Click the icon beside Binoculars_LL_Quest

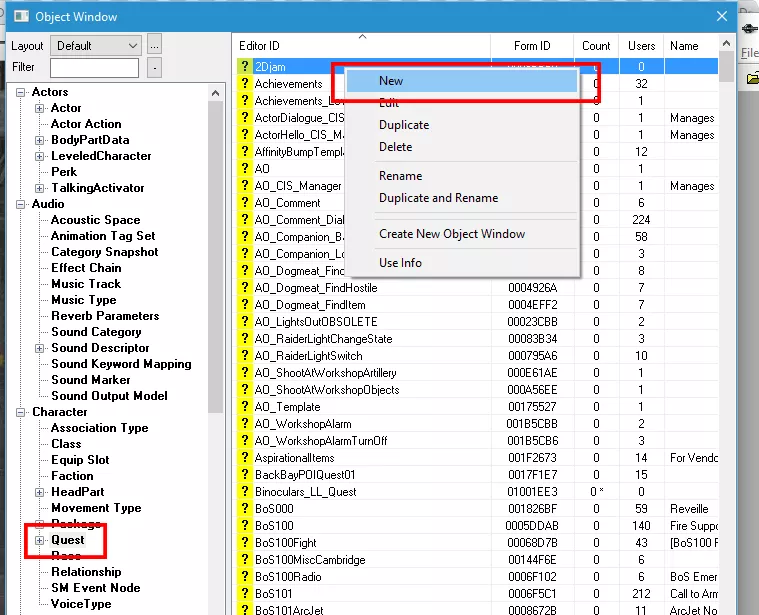pos(244,491)
